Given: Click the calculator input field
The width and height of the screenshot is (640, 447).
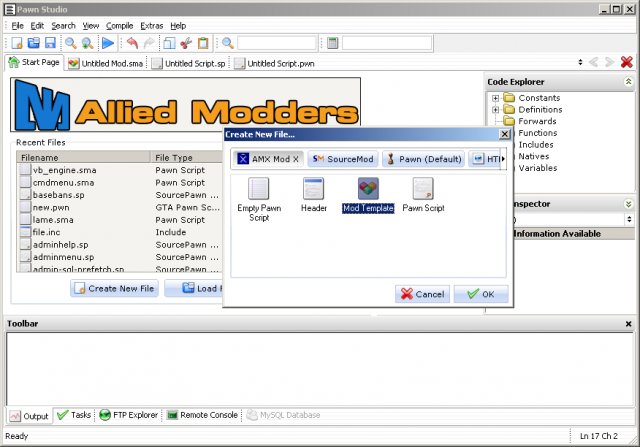Looking at the screenshot, I should pyautogui.click(x=387, y=43).
